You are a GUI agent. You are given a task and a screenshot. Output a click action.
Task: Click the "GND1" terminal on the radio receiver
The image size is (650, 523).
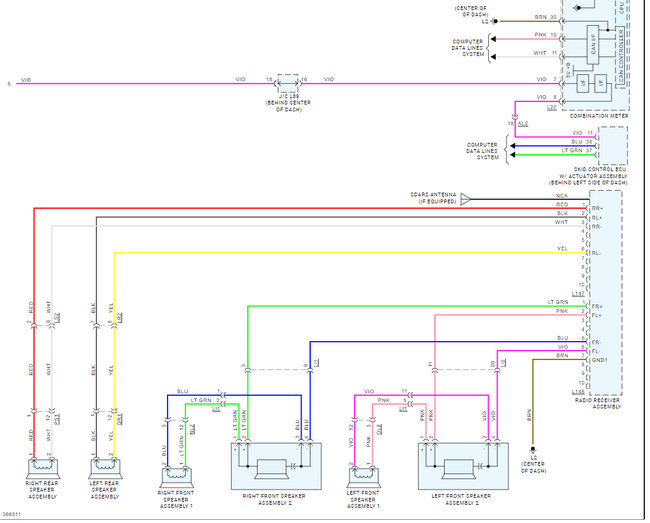coord(599,360)
